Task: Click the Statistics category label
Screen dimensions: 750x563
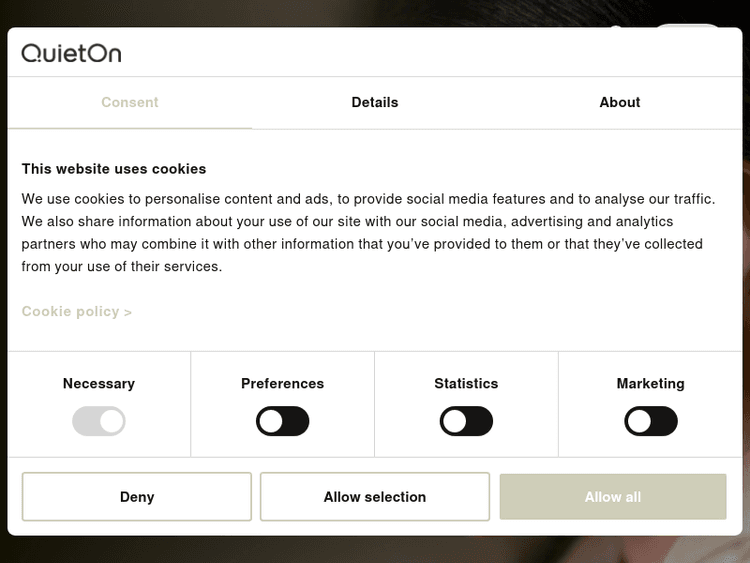Action: pos(466,383)
